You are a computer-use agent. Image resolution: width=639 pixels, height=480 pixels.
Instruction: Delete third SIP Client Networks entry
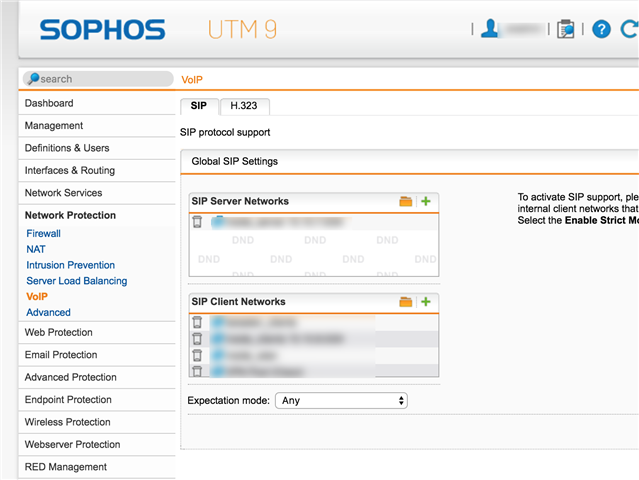(197, 355)
